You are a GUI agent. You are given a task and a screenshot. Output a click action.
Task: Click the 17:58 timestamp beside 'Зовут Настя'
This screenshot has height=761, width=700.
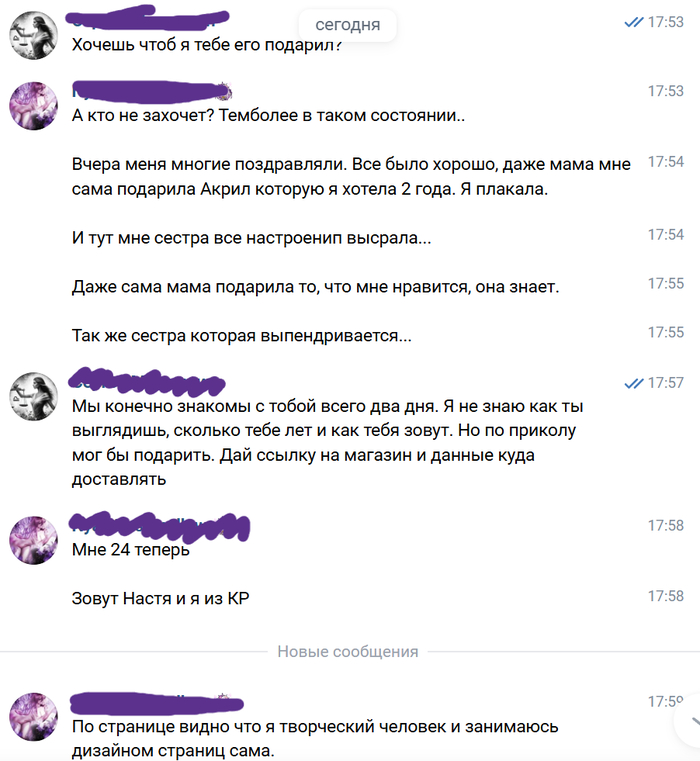666,596
